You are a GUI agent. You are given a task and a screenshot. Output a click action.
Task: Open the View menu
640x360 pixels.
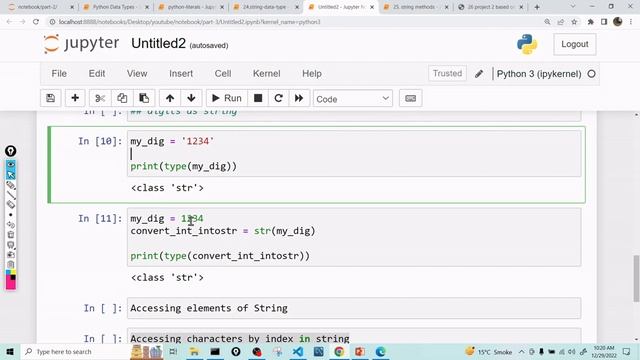[137, 74]
